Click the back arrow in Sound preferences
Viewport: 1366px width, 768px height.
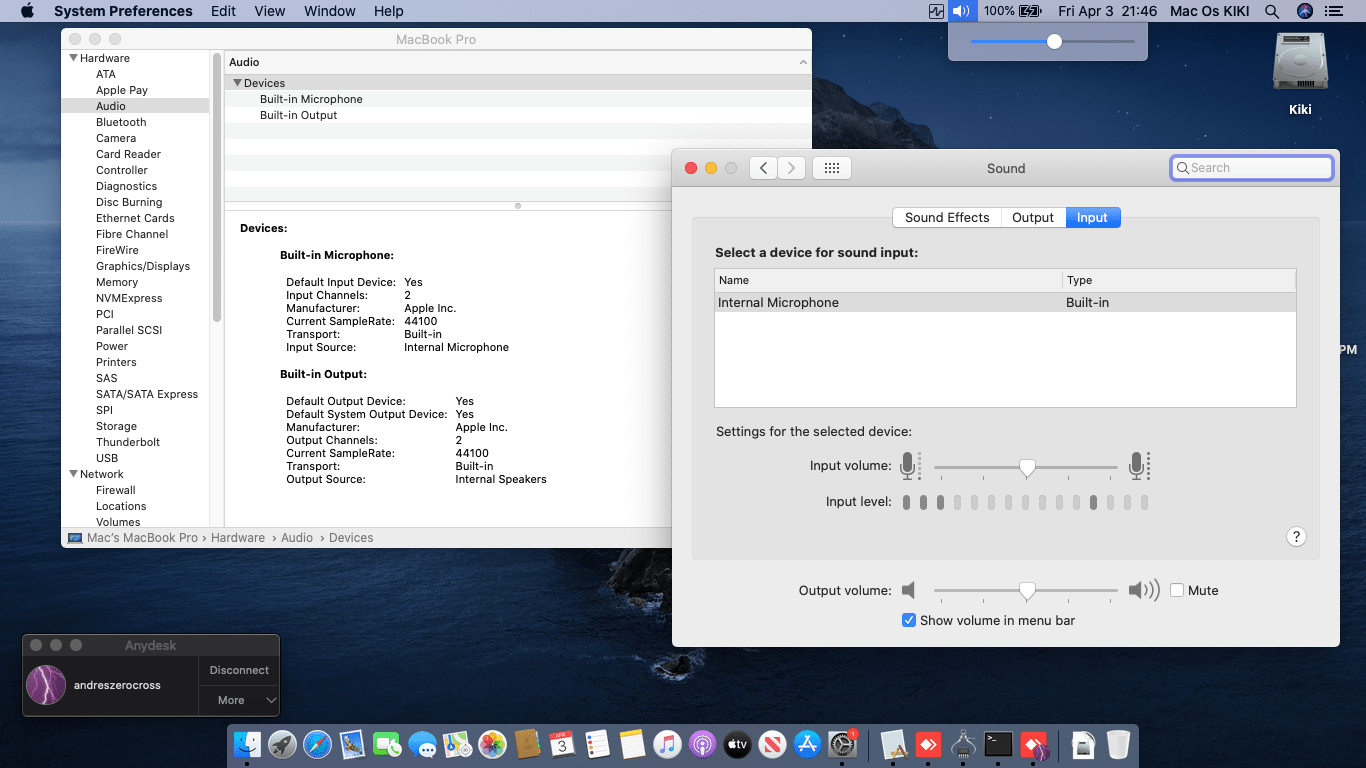pos(763,168)
